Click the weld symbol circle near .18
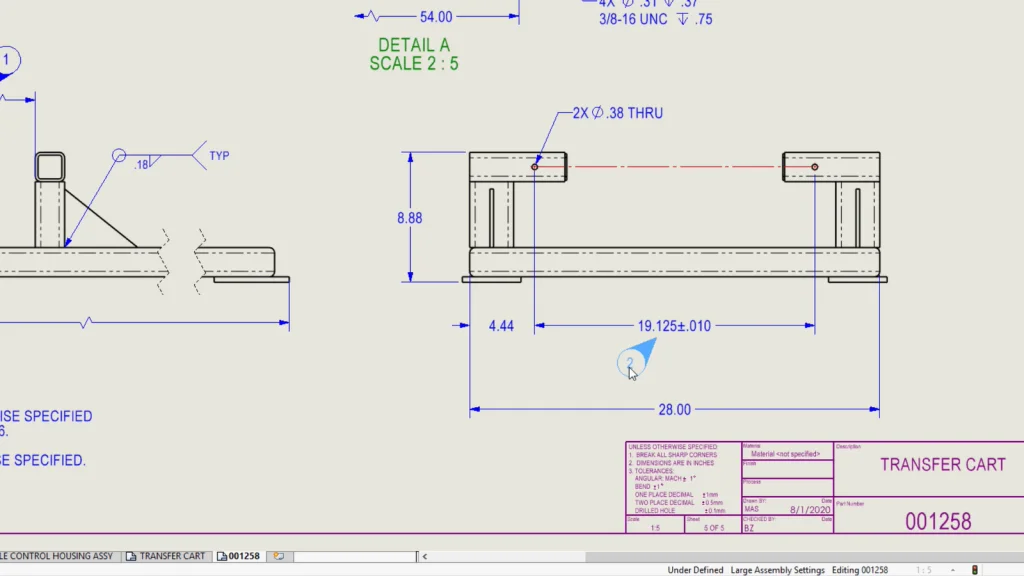This screenshot has height=576, width=1024. coord(119,155)
